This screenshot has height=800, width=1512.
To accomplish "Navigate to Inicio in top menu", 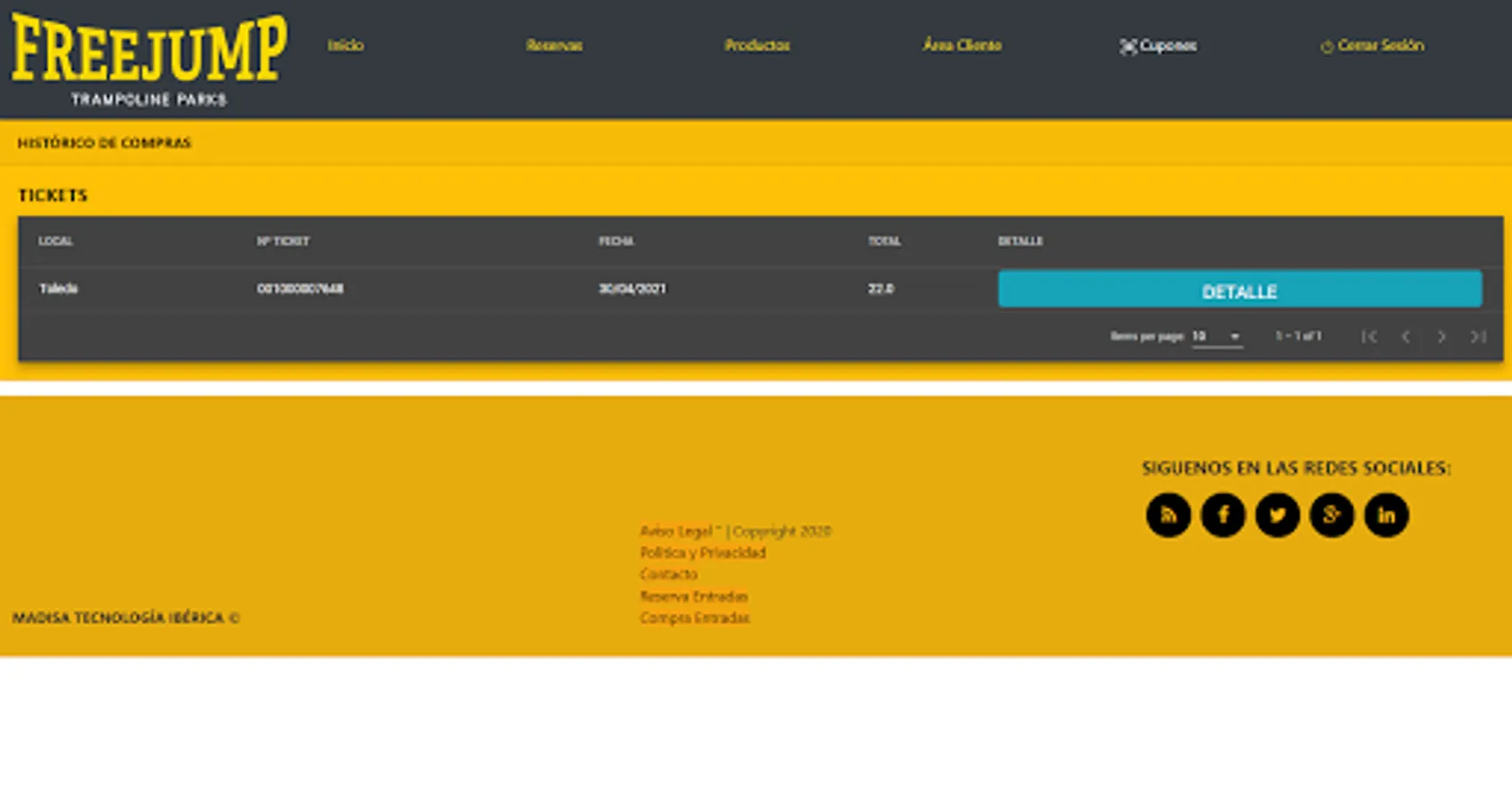I will (345, 45).
